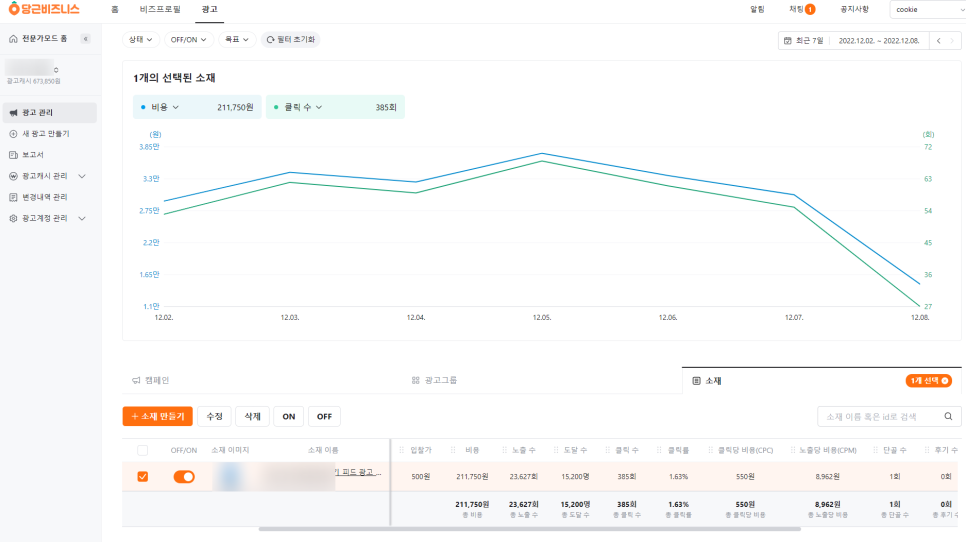The height and width of the screenshot is (542, 966).
Task: Switch to the 광고그룹 tab
Action: [434, 381]
